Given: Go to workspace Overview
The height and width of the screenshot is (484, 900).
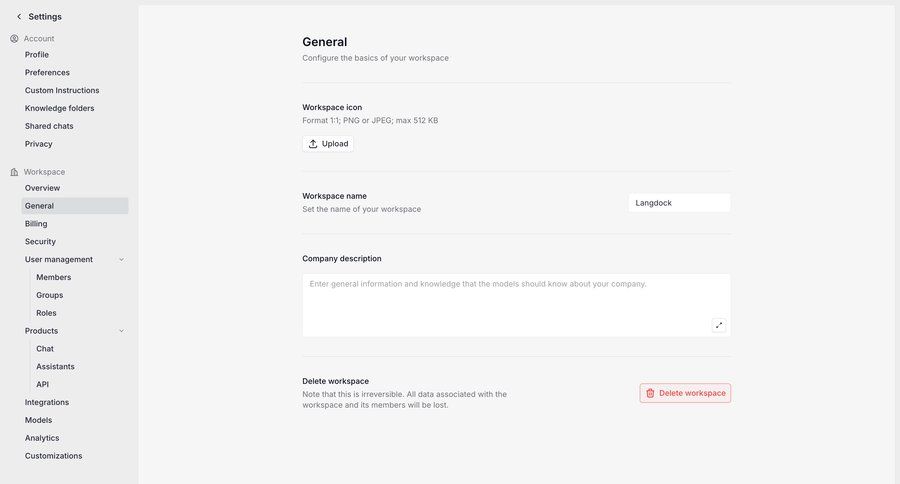Looking at the screenshot, I should click(42, 188).
